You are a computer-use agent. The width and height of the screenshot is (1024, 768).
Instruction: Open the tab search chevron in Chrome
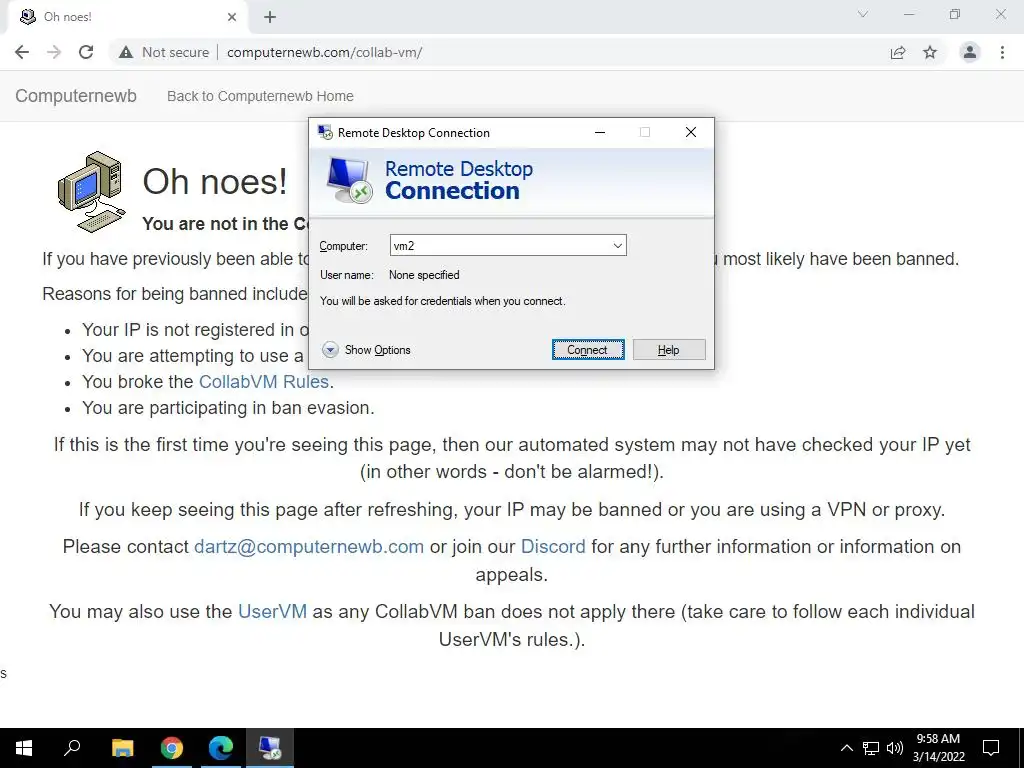(863, 14)
